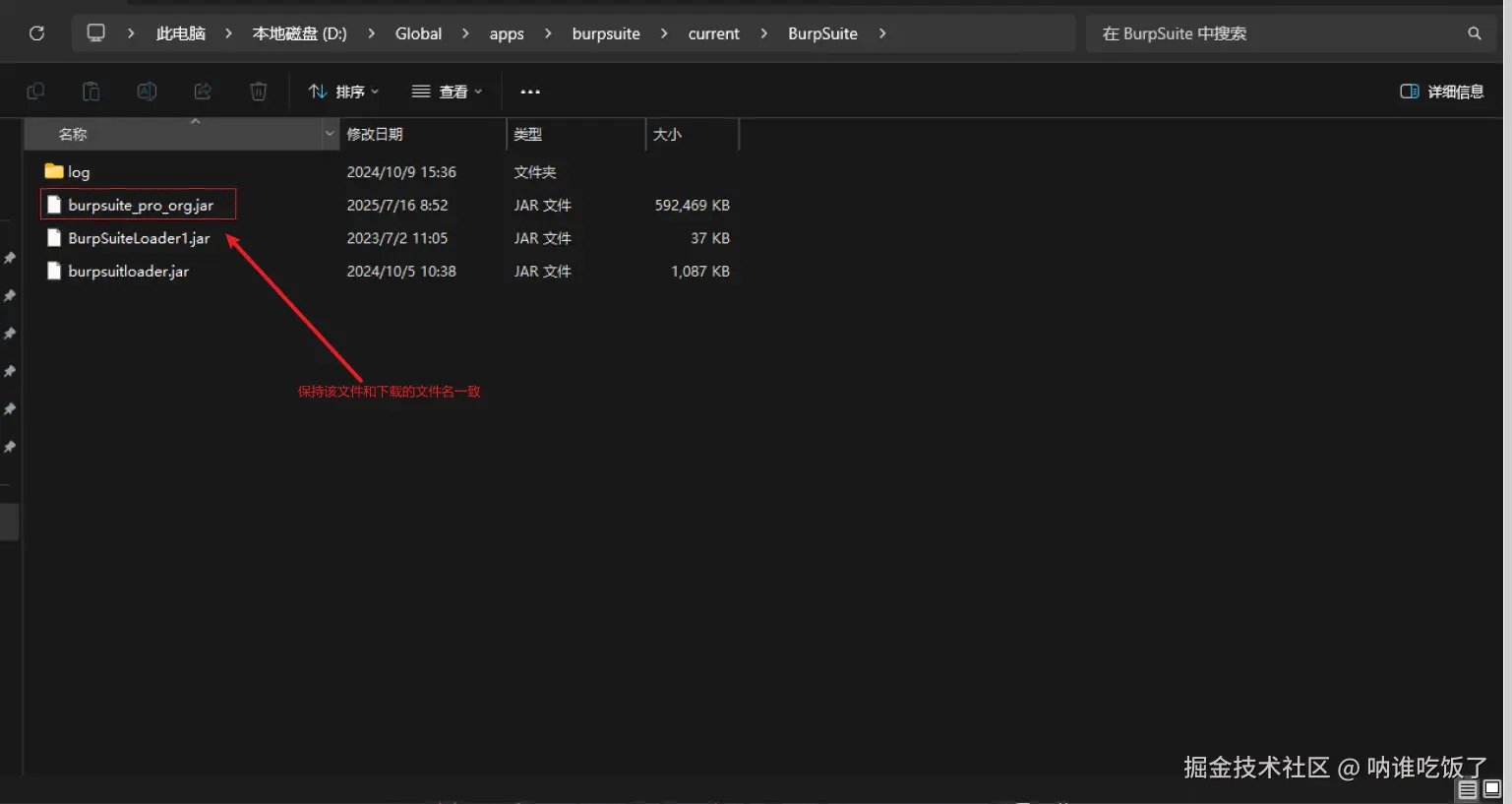
Task: Click the This PC monitor icon in breadcrumb
Action: click(95, 32)
